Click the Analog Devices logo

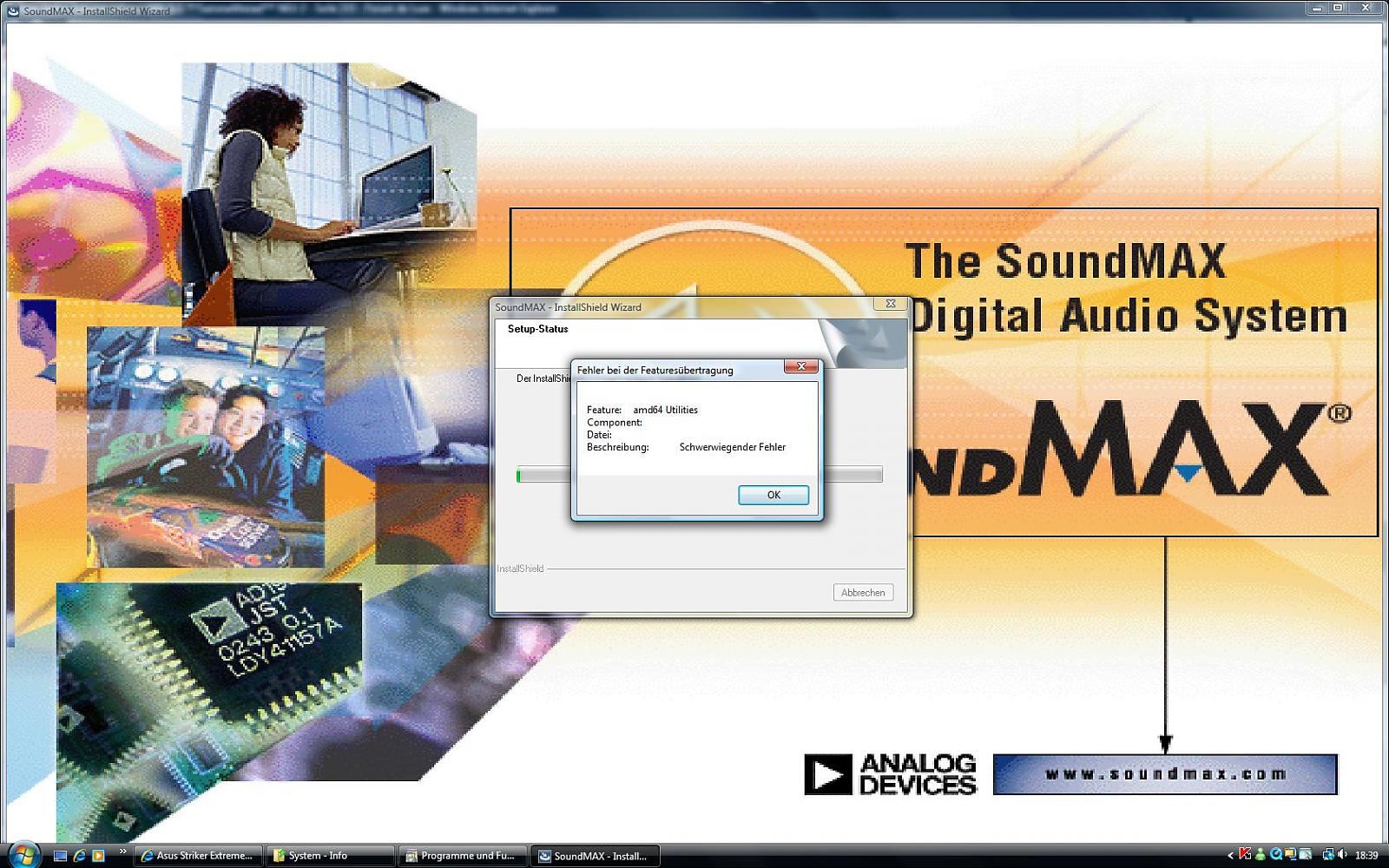point(891,774)
